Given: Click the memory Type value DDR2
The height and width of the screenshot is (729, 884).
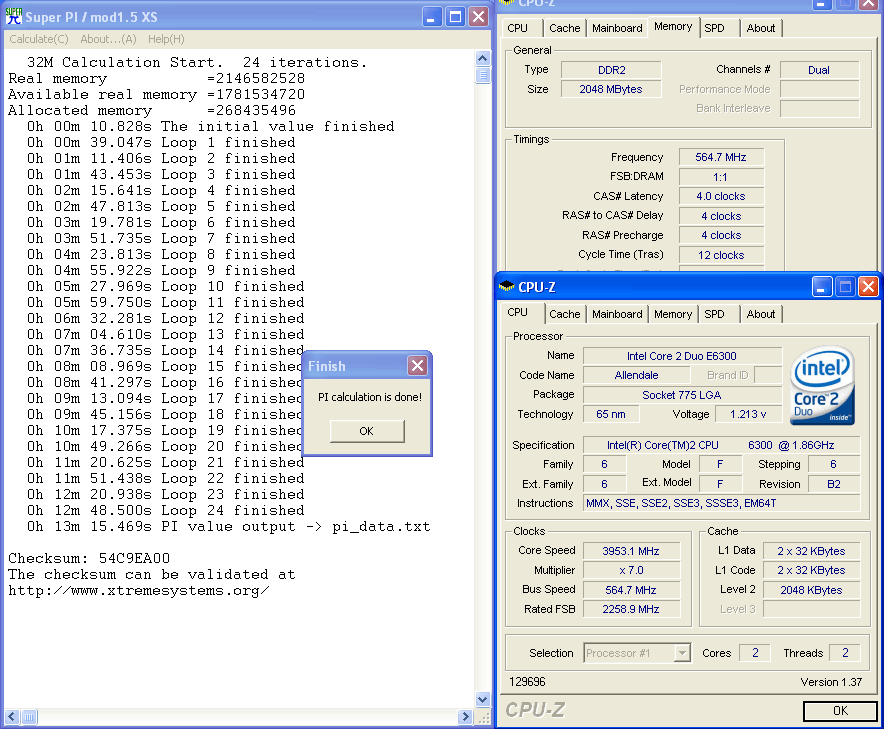Looking at the screenshot, I should (x=611, y=70).
